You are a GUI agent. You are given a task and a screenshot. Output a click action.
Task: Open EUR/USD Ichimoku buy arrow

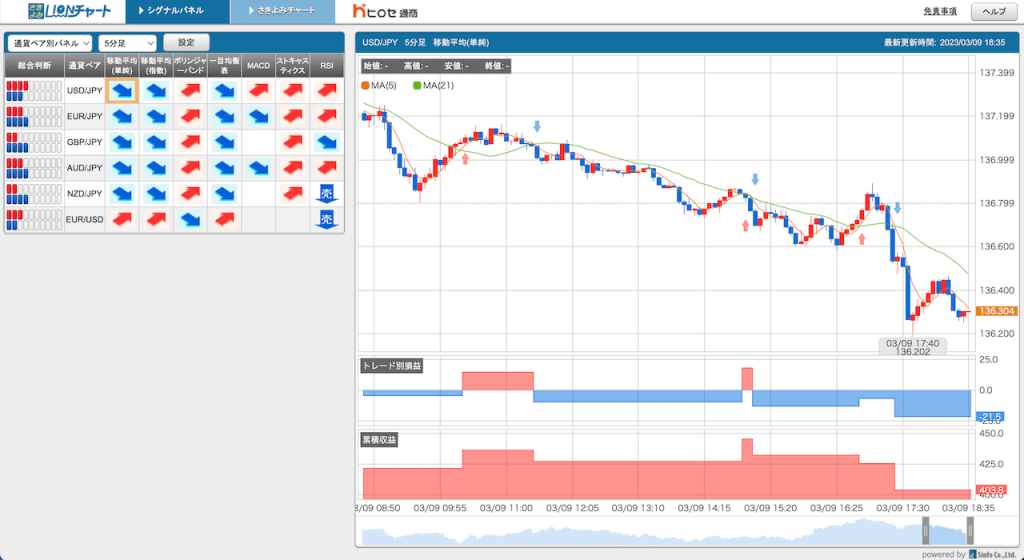(224, 220)
